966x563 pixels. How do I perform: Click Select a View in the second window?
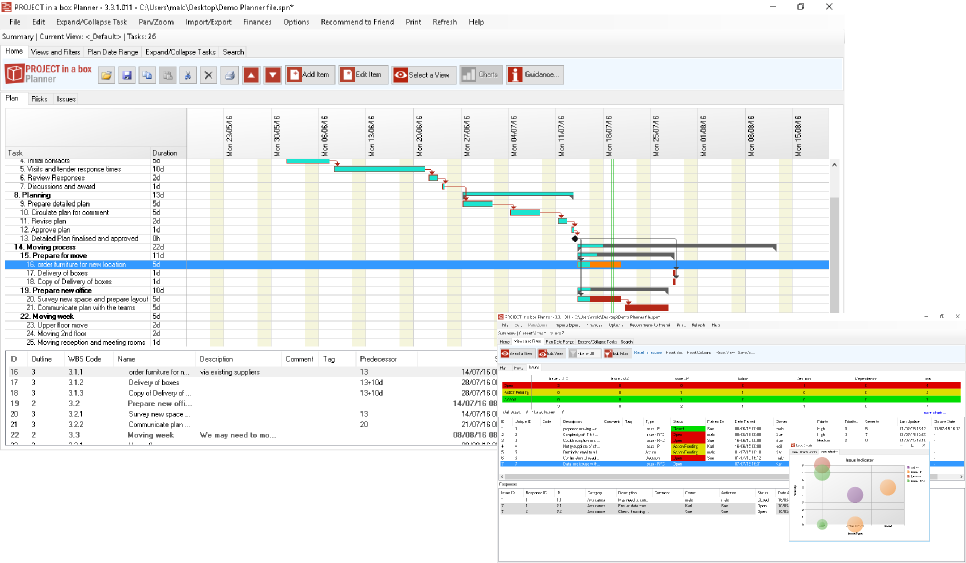point(517,354)
